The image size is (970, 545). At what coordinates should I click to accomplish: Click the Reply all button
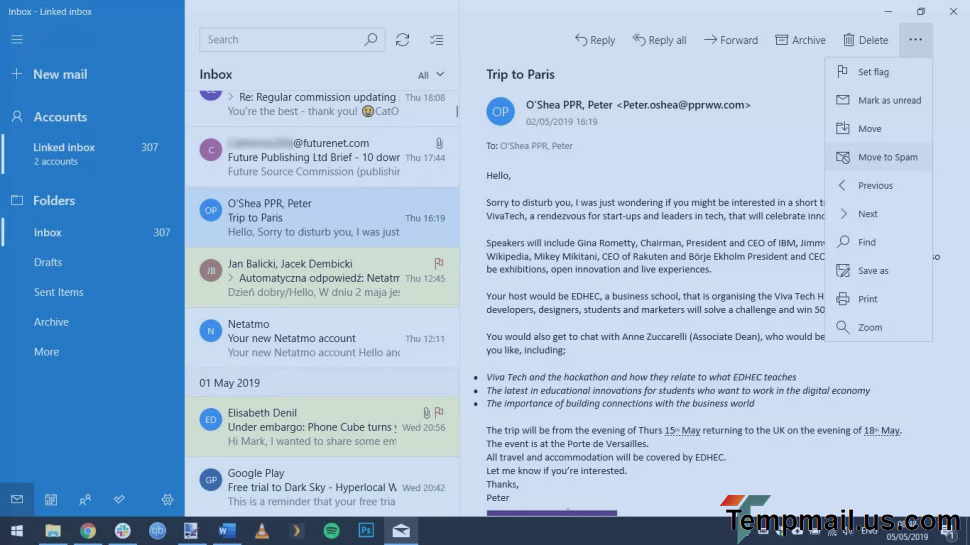(x=659, y=40)
